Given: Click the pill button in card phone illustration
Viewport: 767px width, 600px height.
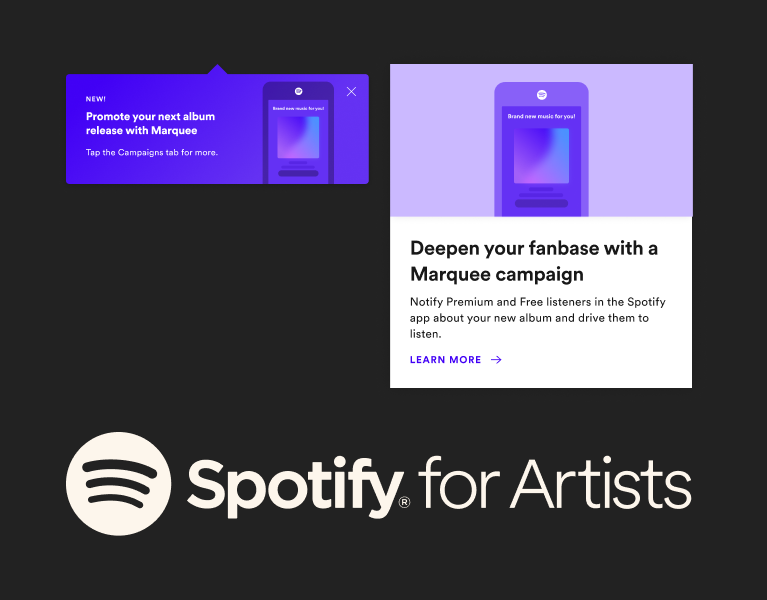Looking at the screenshot, I should 541,203.
